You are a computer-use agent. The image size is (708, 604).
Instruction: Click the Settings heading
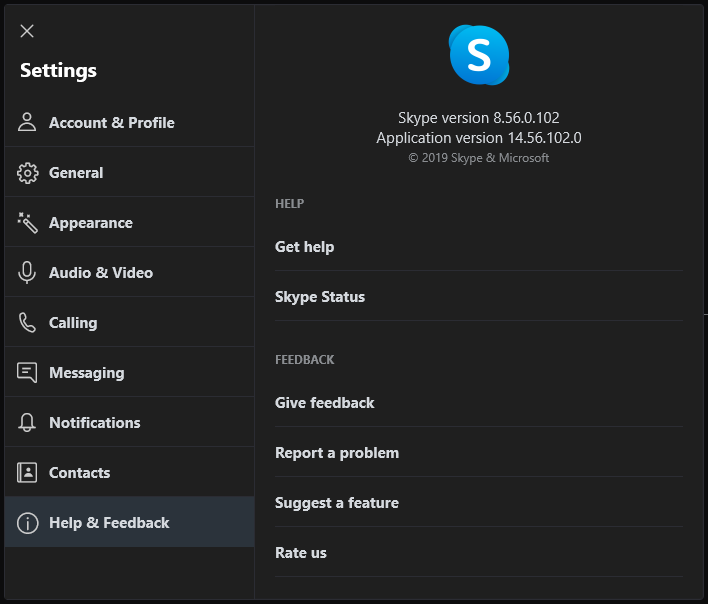pos(58,71)
